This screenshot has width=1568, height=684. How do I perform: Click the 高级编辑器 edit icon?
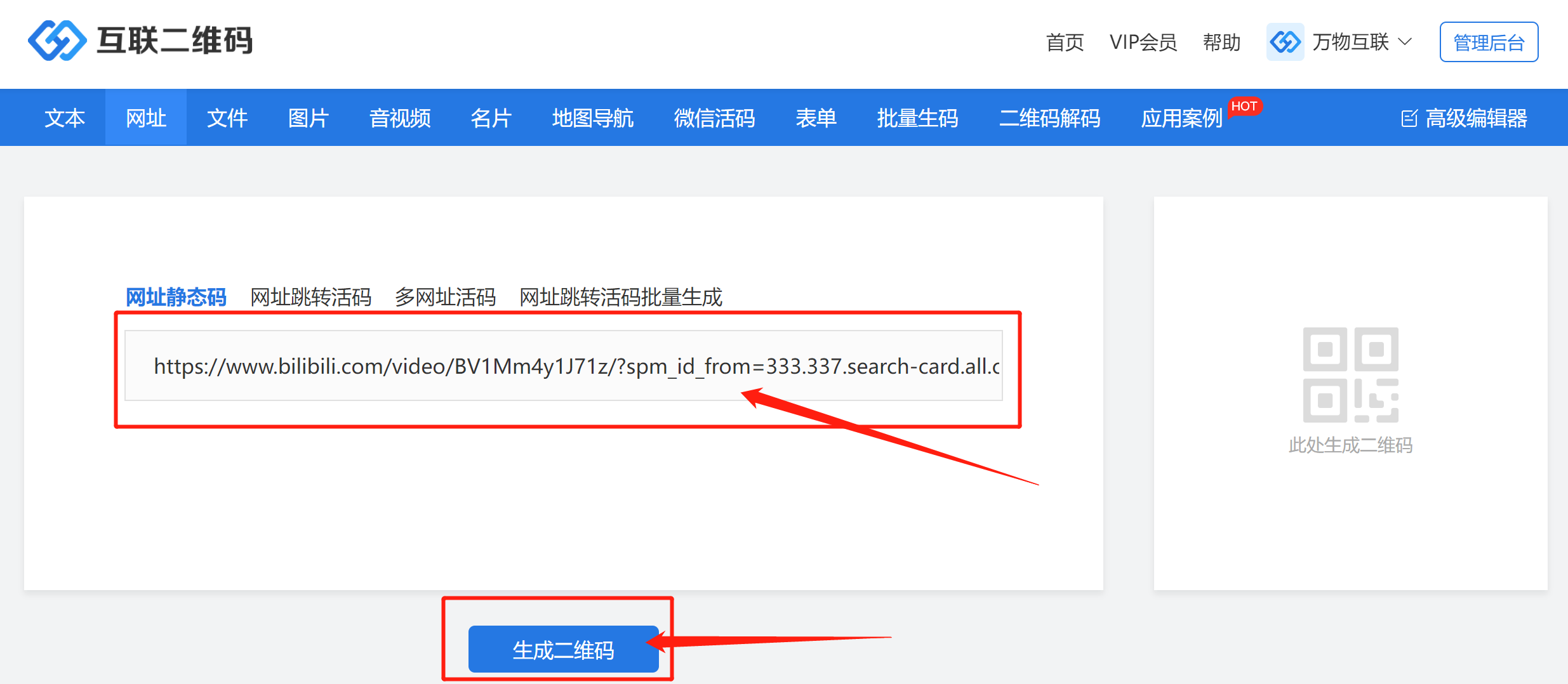tap(1409, 119)
